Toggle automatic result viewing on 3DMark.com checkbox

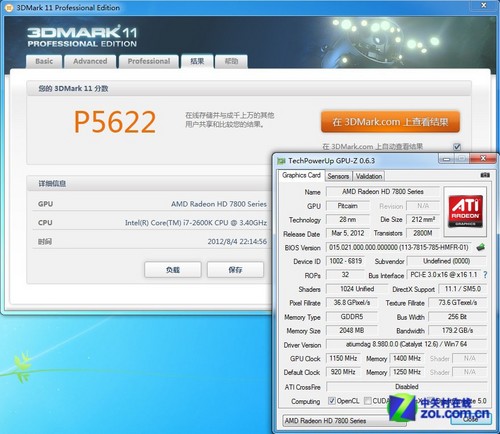pos(457,147)
